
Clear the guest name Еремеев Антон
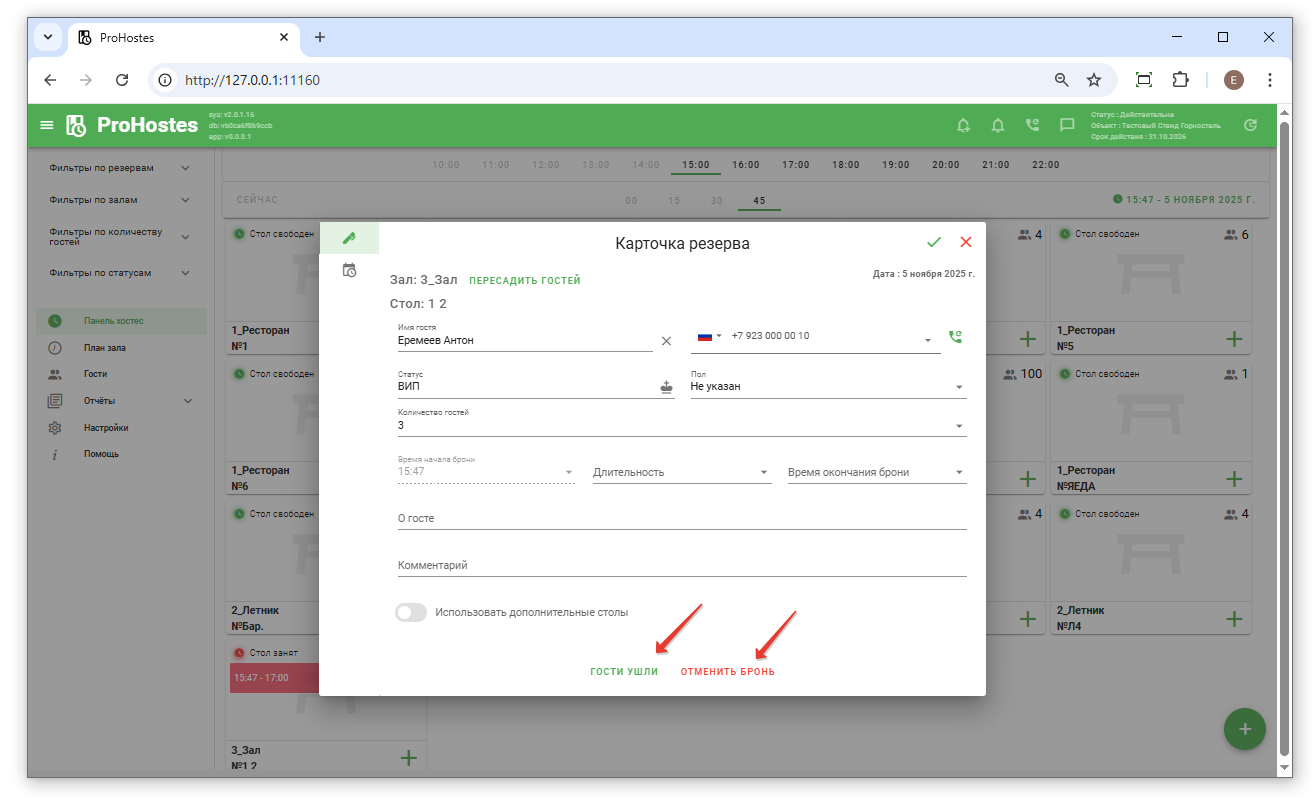click(666, 341)
